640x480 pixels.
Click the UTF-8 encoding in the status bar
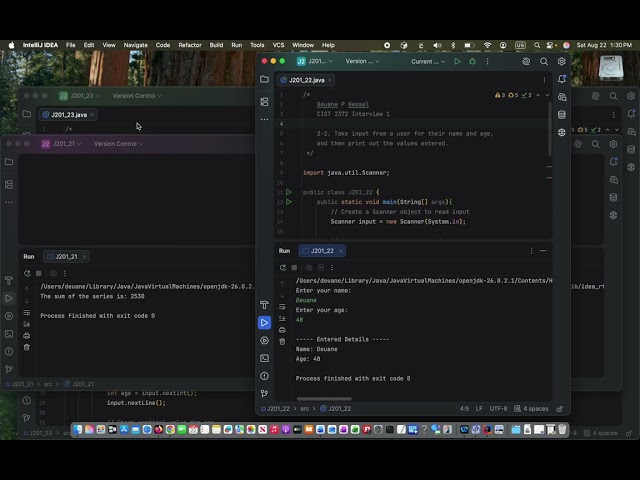click(498, 409)
